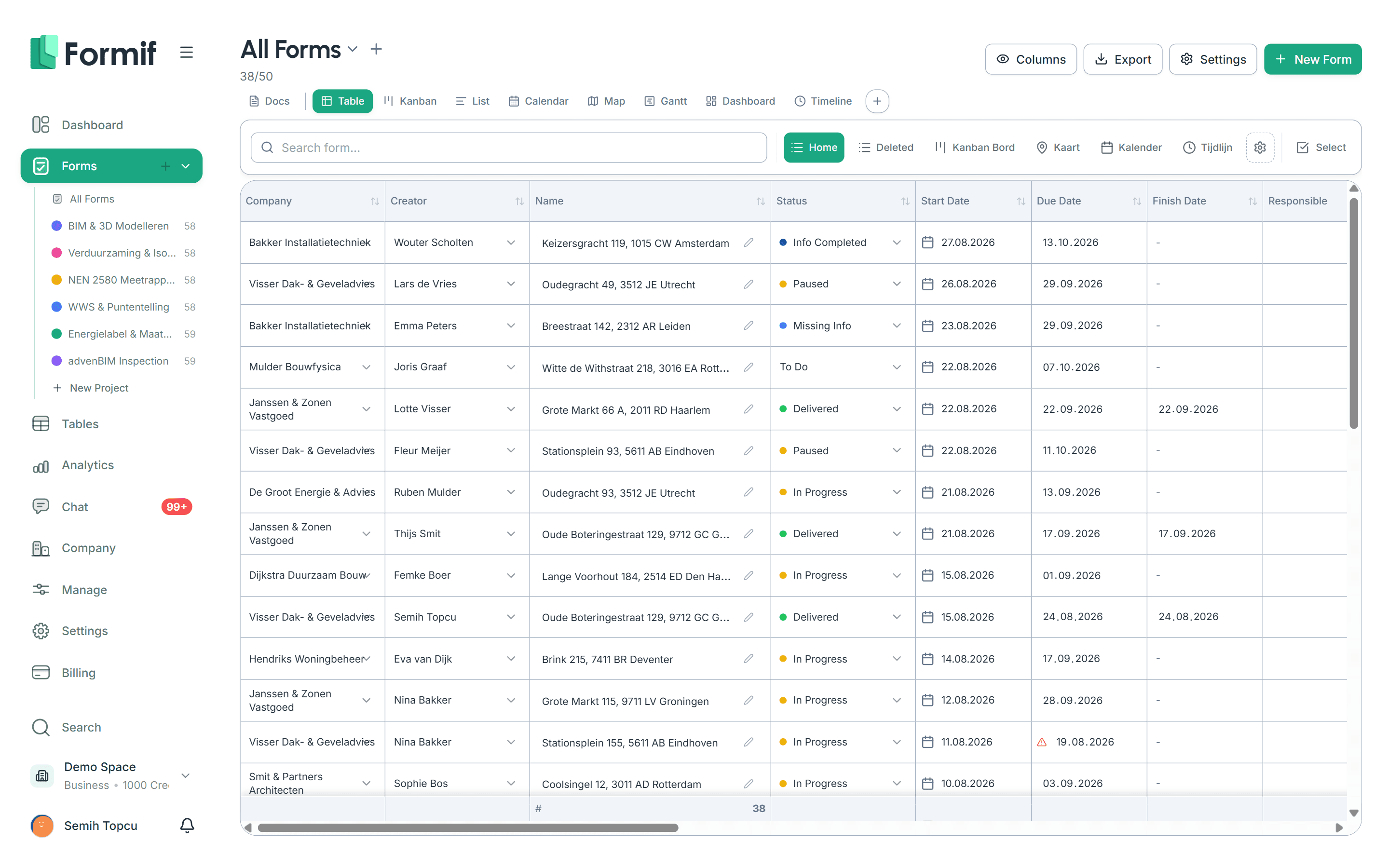Expand the All Forms title dropdown
The image size is (1389, 868).
tap(353, 49)
